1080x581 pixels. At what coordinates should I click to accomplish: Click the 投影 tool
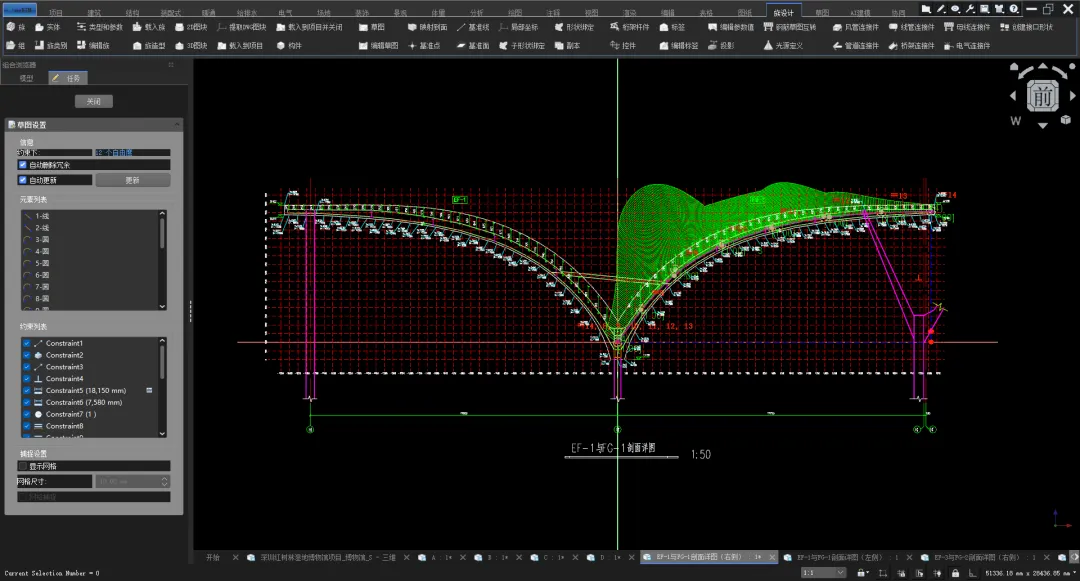click(721, 45)
